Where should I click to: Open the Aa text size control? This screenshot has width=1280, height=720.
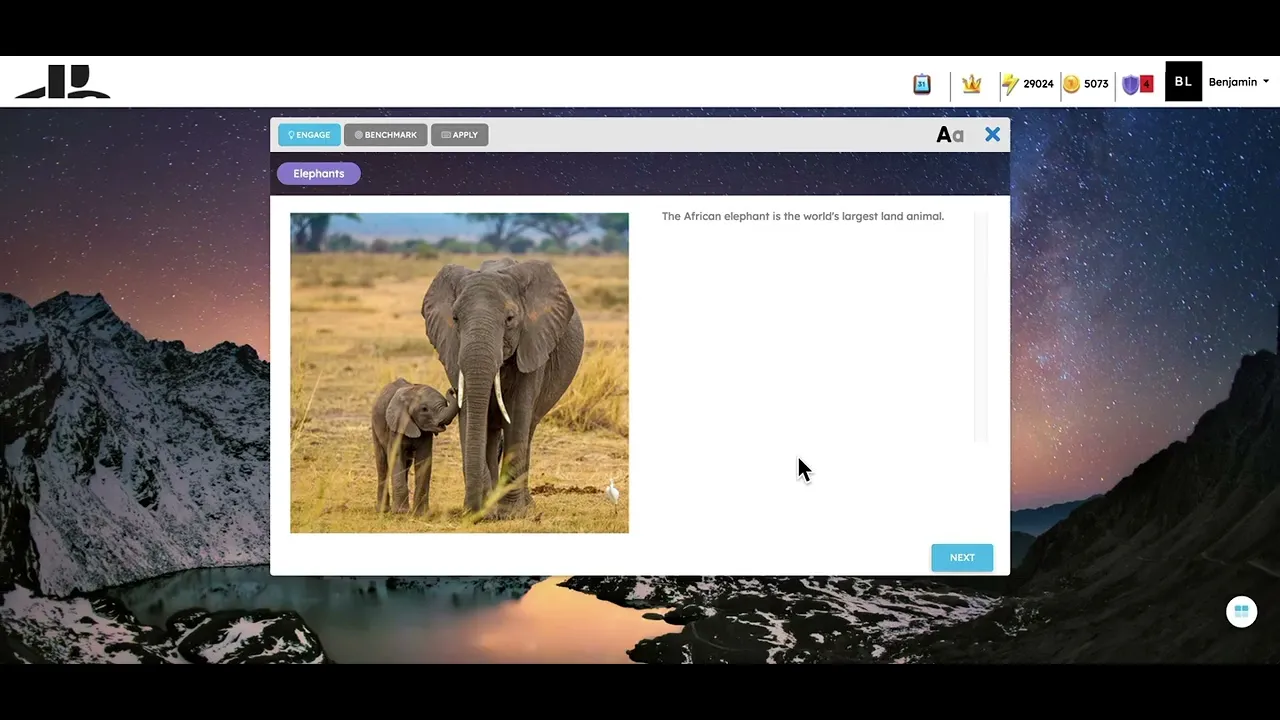coord(950,135)
